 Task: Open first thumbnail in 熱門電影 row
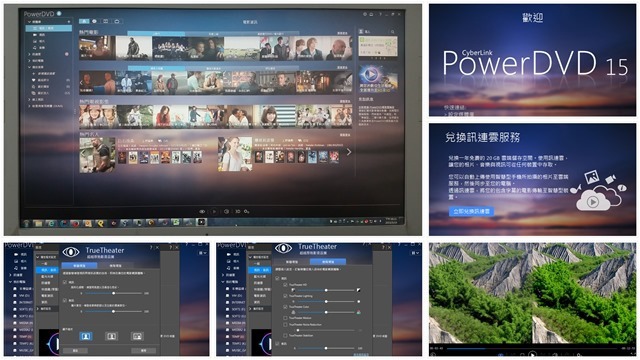[x=97, y=48]
